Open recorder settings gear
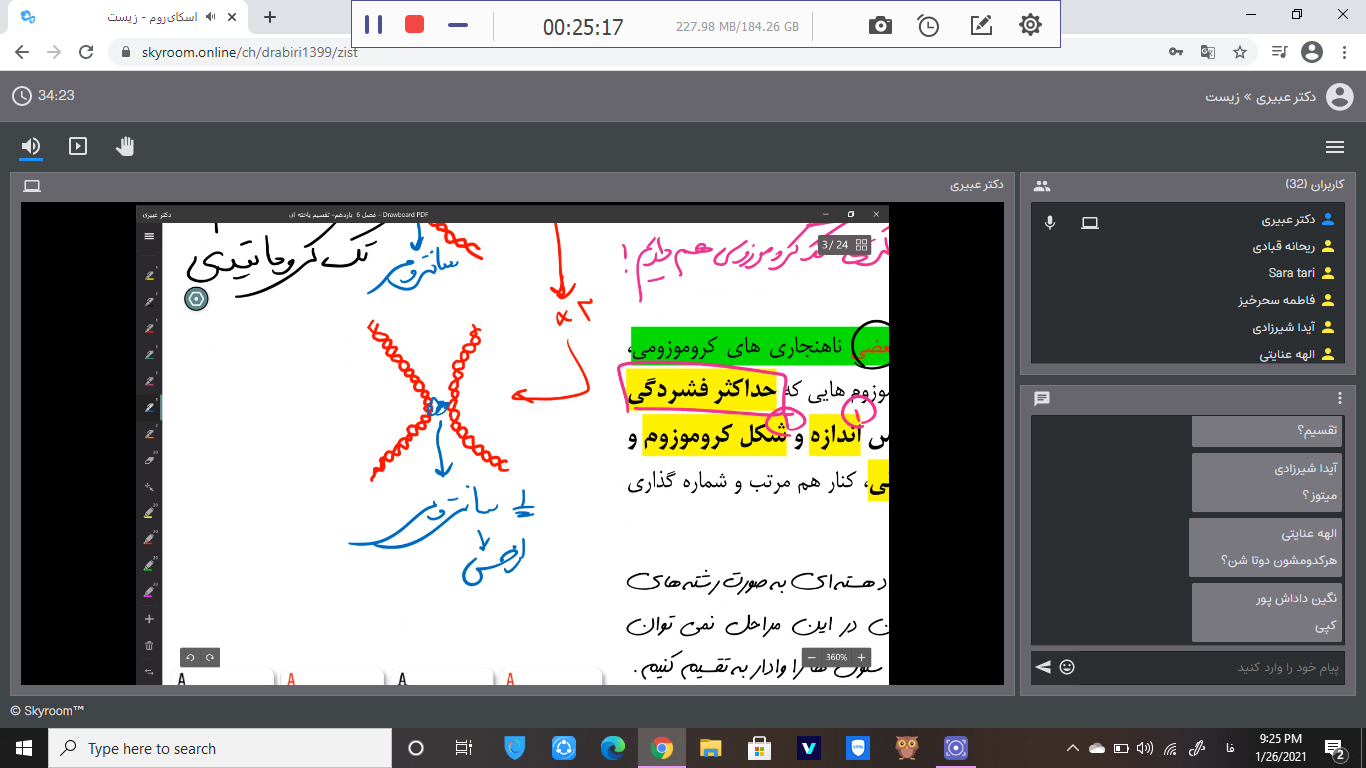1366x768 pixels. [1030, 26]
